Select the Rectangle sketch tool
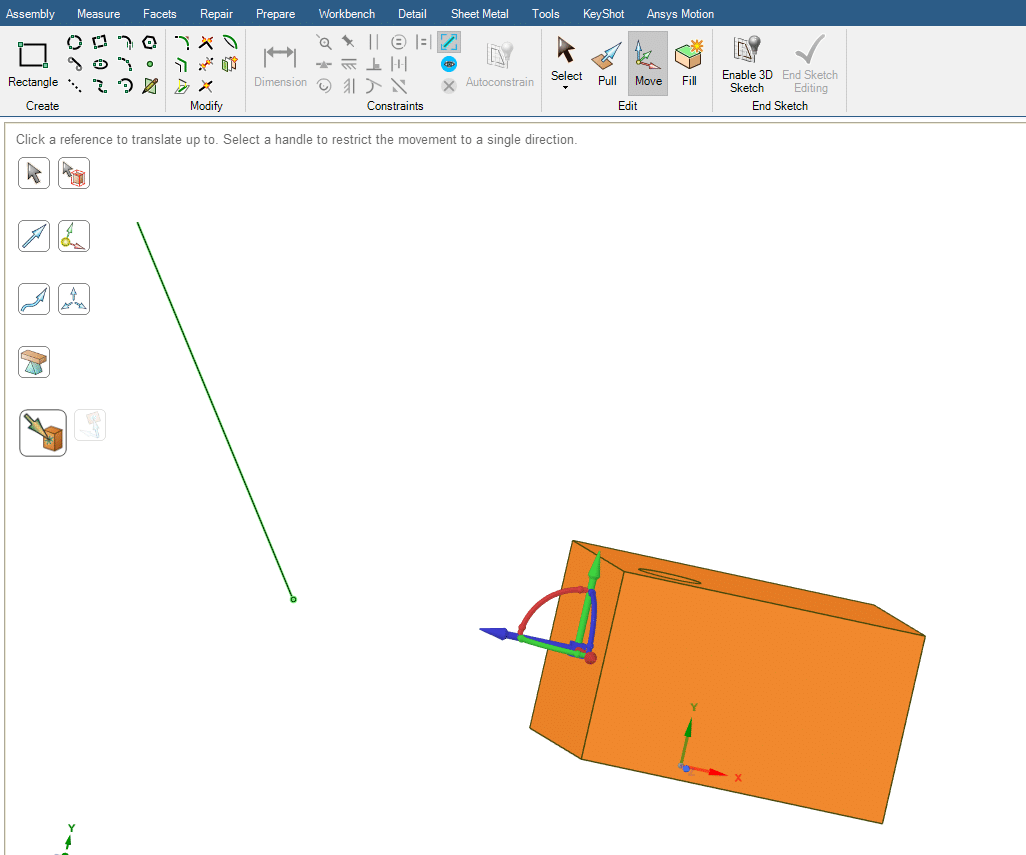This screenshot has width=1026, height=855. click(33, 63)
